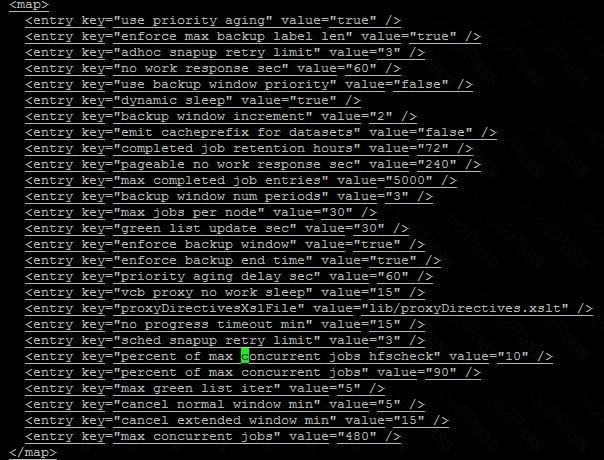
Task: Click value "240" of pageable no work response
Action: pyautogui.click(x=437, y=165)
